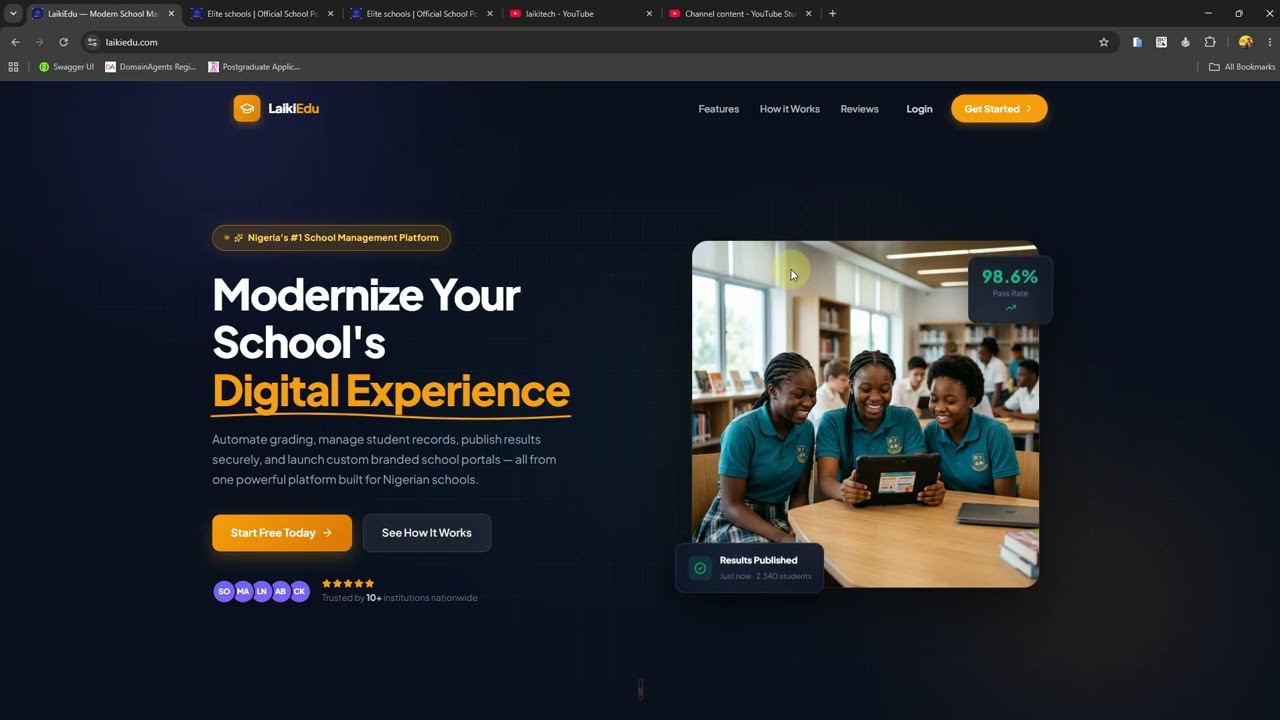Click the forward arrow in browser toolbar

(x=39, y=42)
